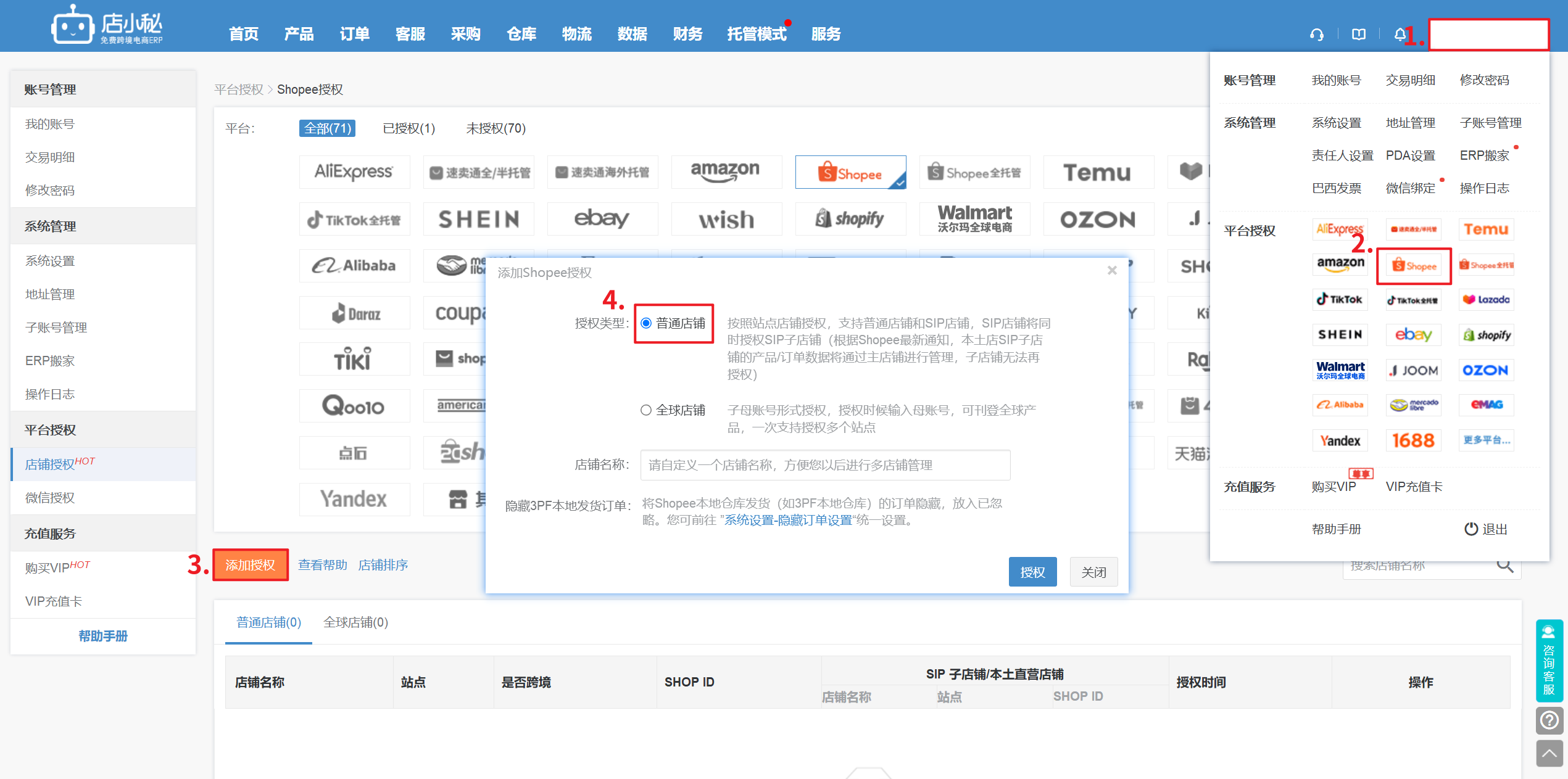Select 全球店铺 authorization type radio
The height and width of the screenshot is (779, 1568).
[646, 410]
